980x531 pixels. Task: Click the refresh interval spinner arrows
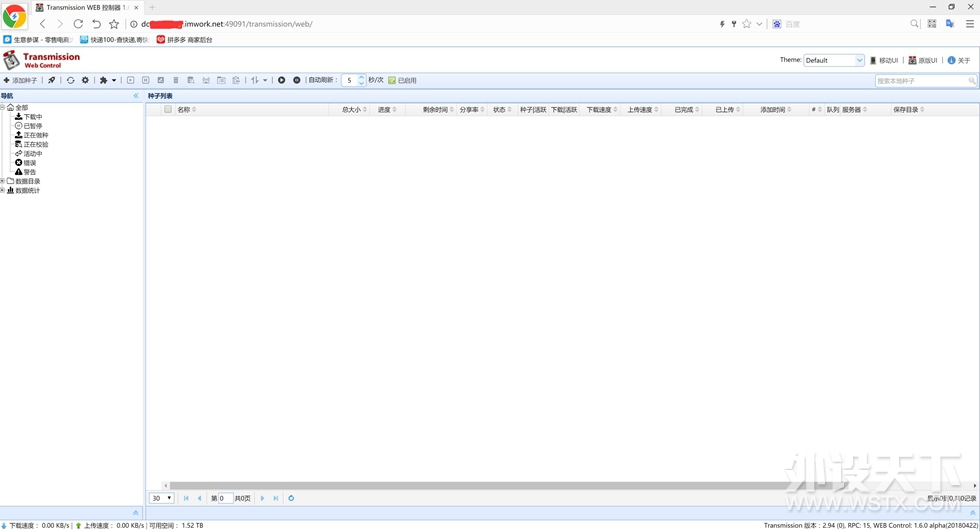click(361, 81)
